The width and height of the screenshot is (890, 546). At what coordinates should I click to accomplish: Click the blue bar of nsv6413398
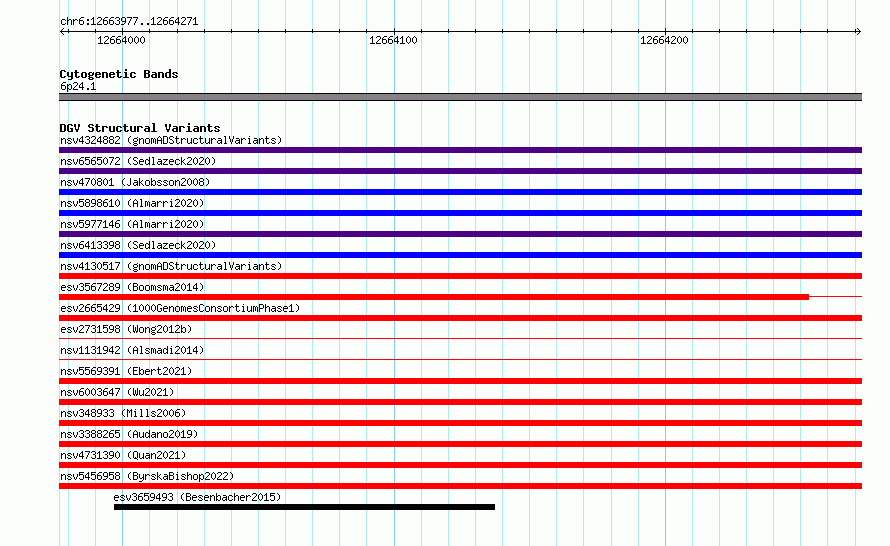460,255
